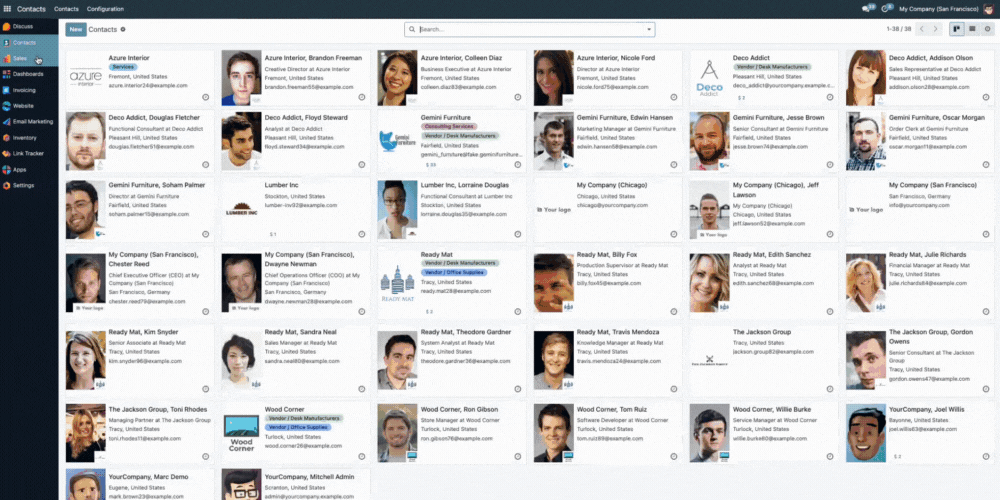Open activity clock on Nicole Ford card
This screenshot has height=500, width=1000.
click(x=673, y=98)
